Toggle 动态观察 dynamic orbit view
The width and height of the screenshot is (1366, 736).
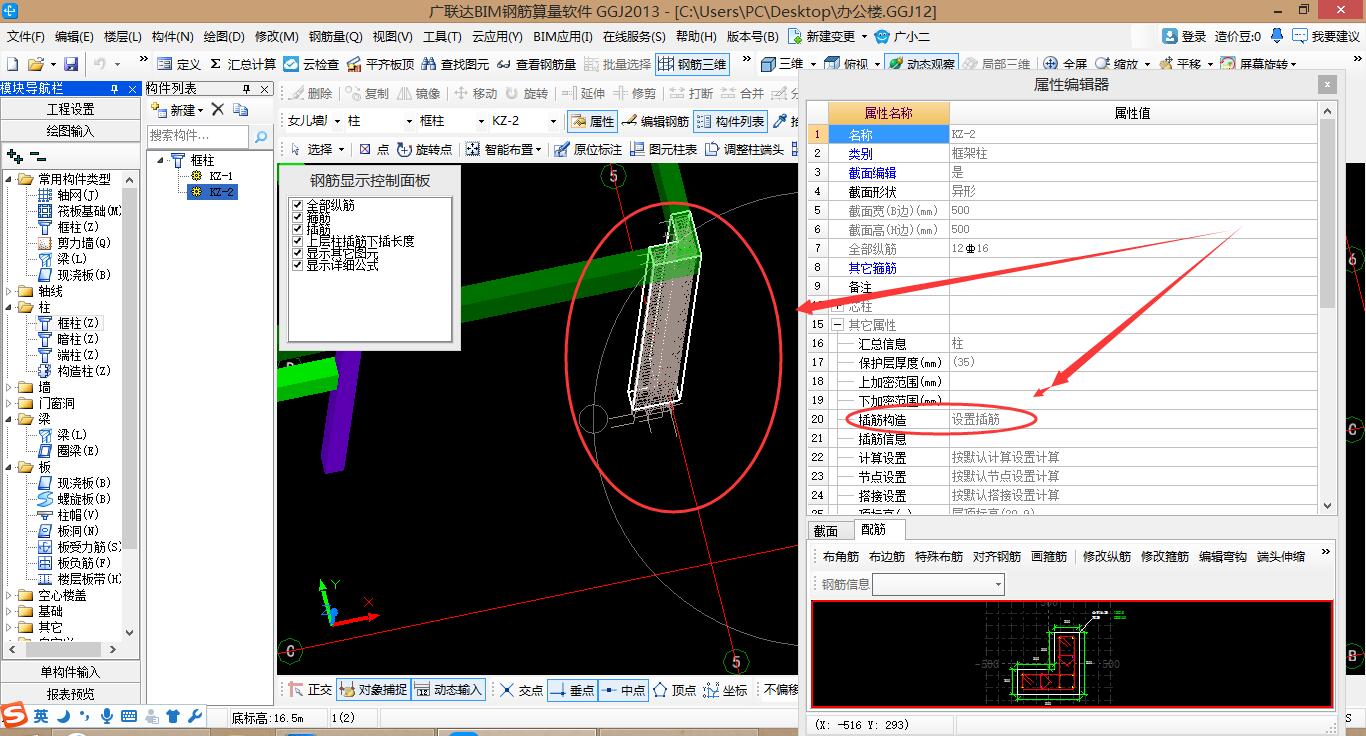pyautogui.click(x=921, y=64)
